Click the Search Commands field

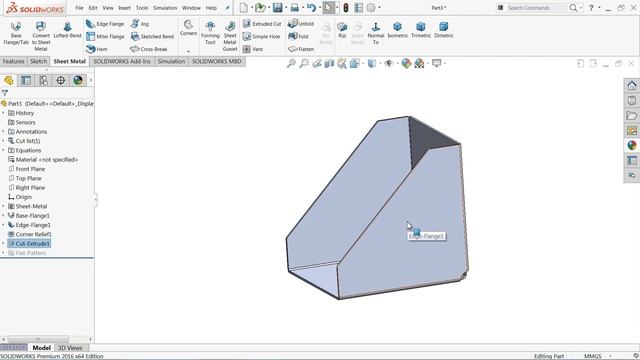[x=536, y=8]
